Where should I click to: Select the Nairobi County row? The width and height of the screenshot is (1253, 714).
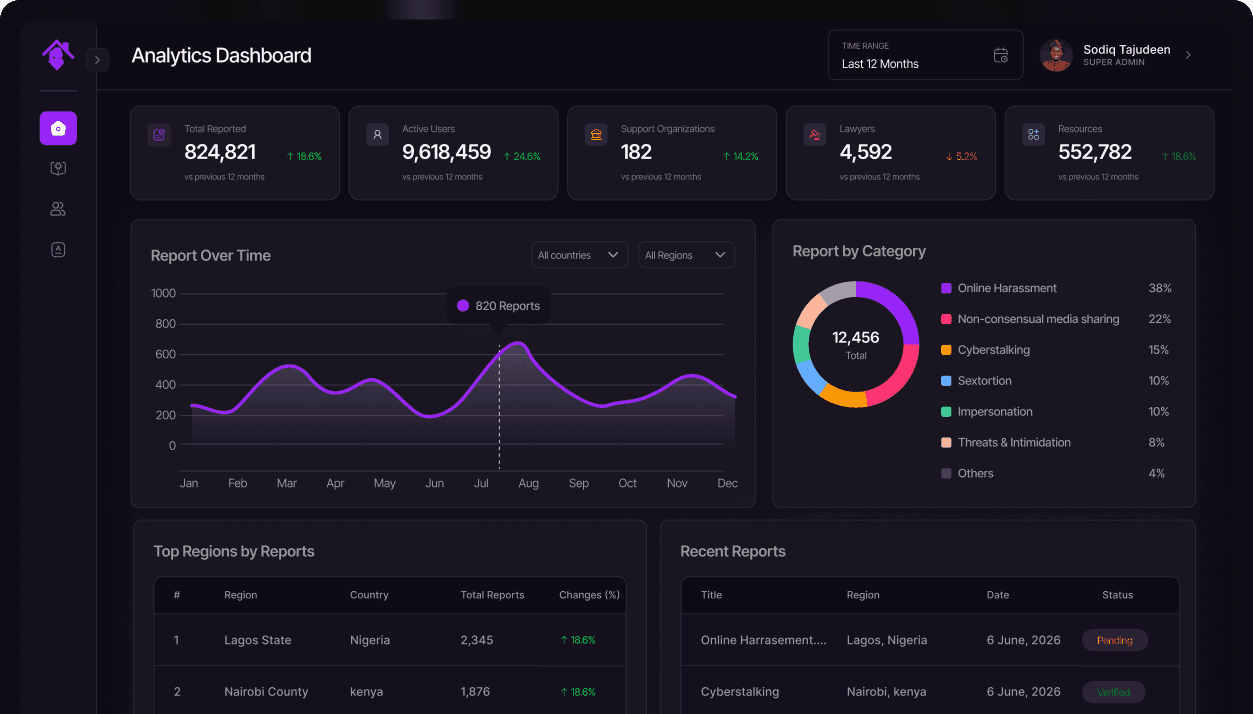coord(390,691)
